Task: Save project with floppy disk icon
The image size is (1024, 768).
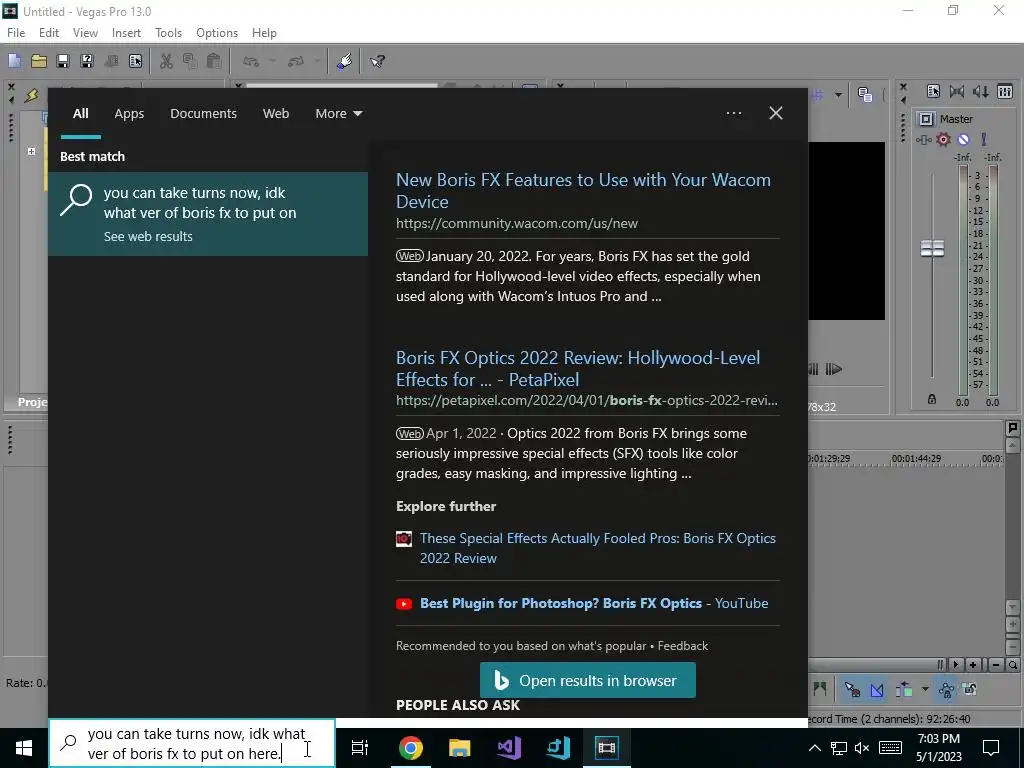Action: 63,61
